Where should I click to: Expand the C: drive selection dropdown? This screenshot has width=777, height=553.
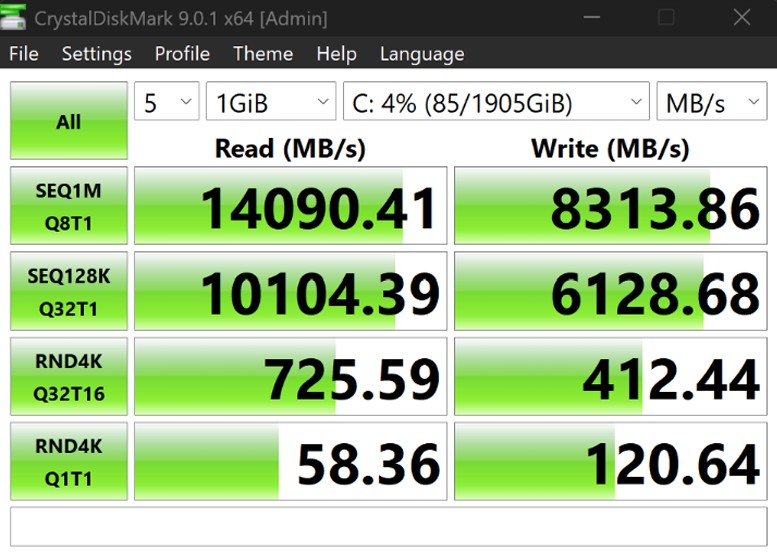496,101
